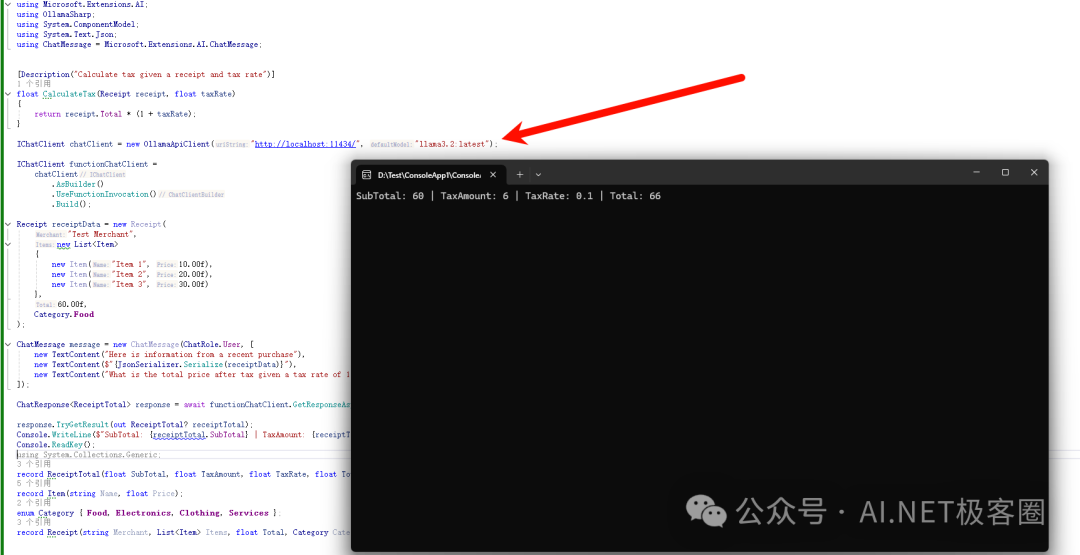Collapse the Receipt receiptData declaration

[x=8, y=224]
